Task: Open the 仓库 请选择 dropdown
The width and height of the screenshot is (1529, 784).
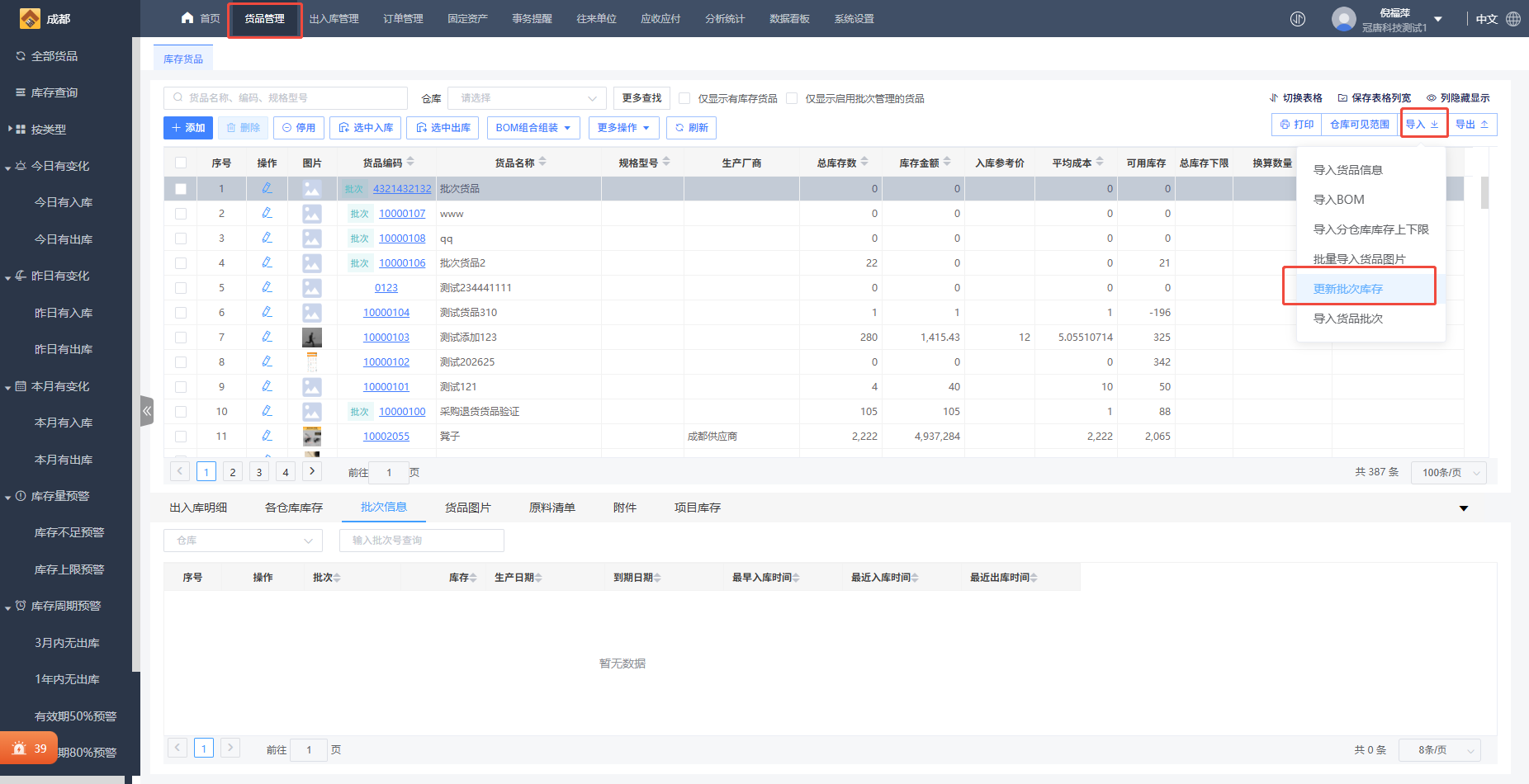Action: pos(527,98)
